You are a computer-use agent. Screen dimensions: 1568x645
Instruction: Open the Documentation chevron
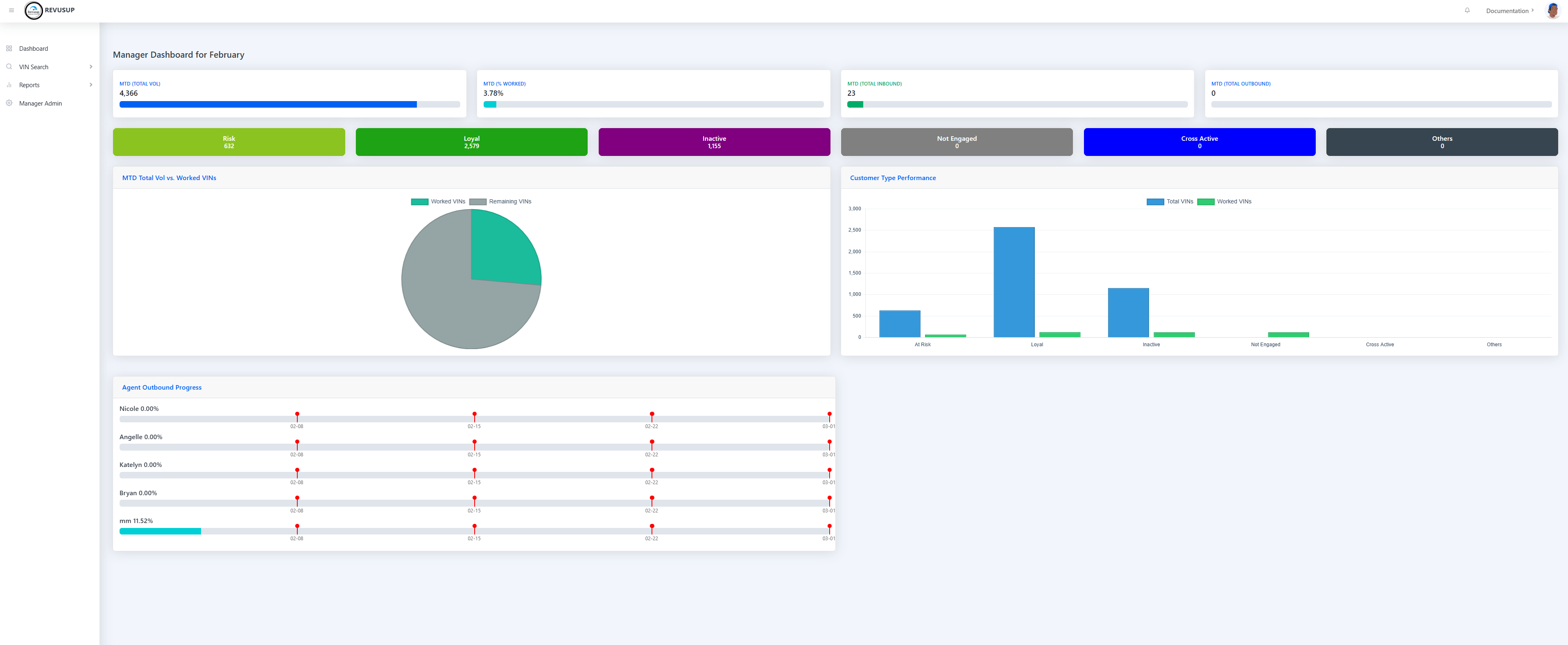coord(1533,10)
